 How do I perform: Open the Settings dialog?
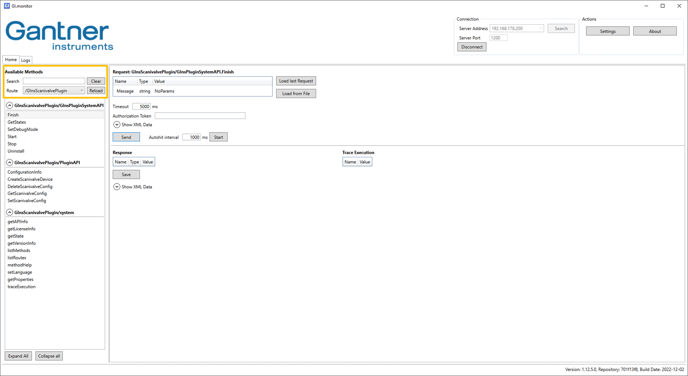pyautogui.click(x=608, y=31)
